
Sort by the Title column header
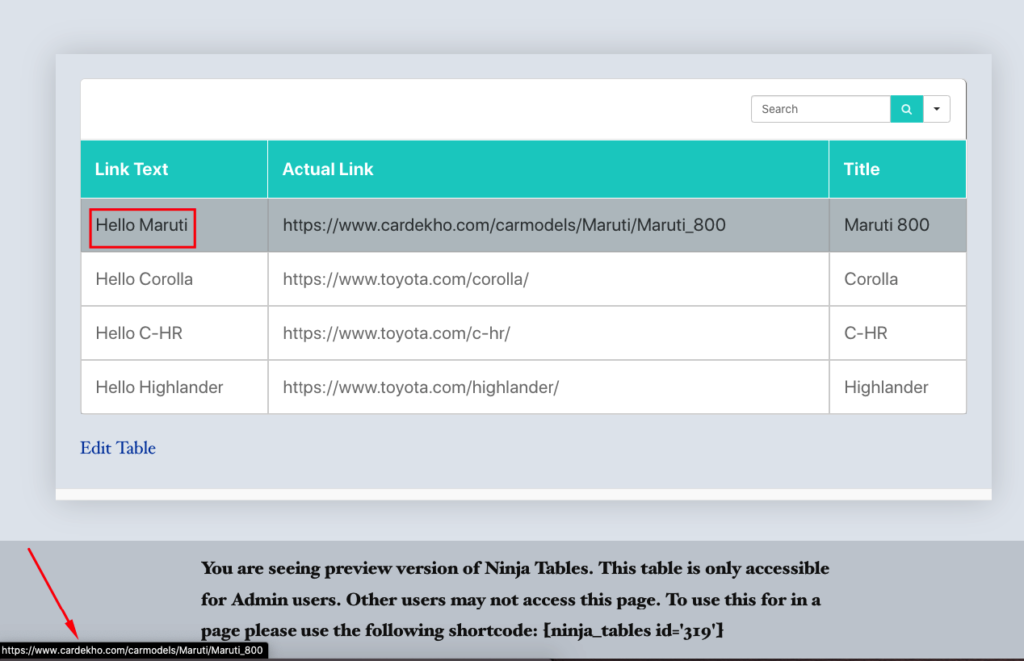[x=862, y=169]
